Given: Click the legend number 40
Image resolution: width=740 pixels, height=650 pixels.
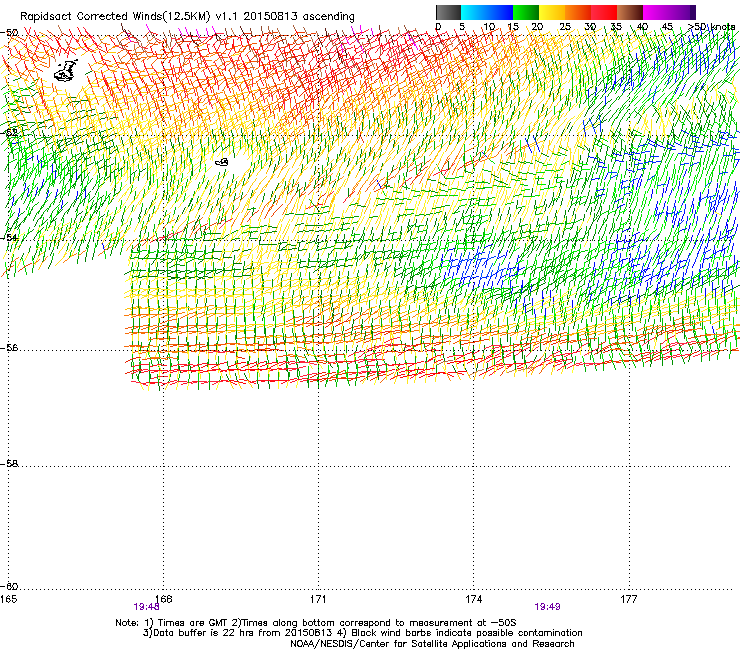Looking at the screenshot, I should tap(642, 26).
